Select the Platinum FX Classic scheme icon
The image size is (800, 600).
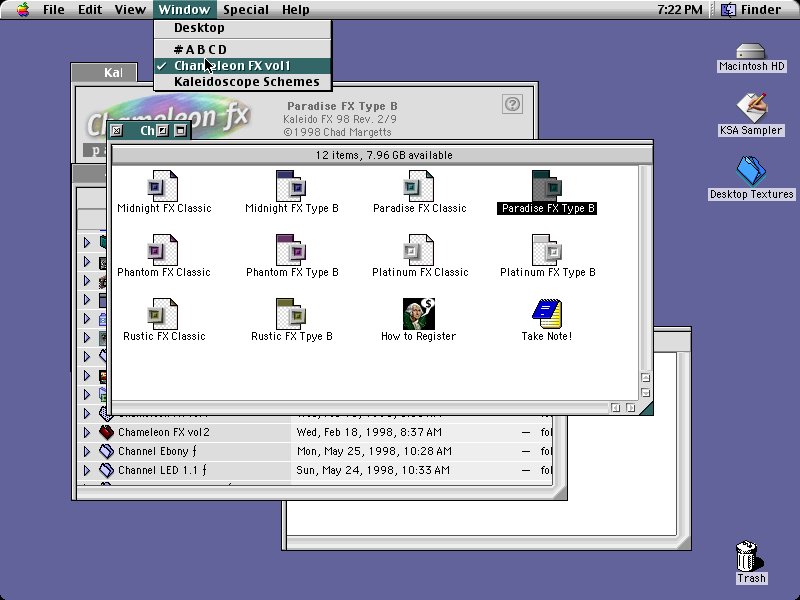pos(419,250)
